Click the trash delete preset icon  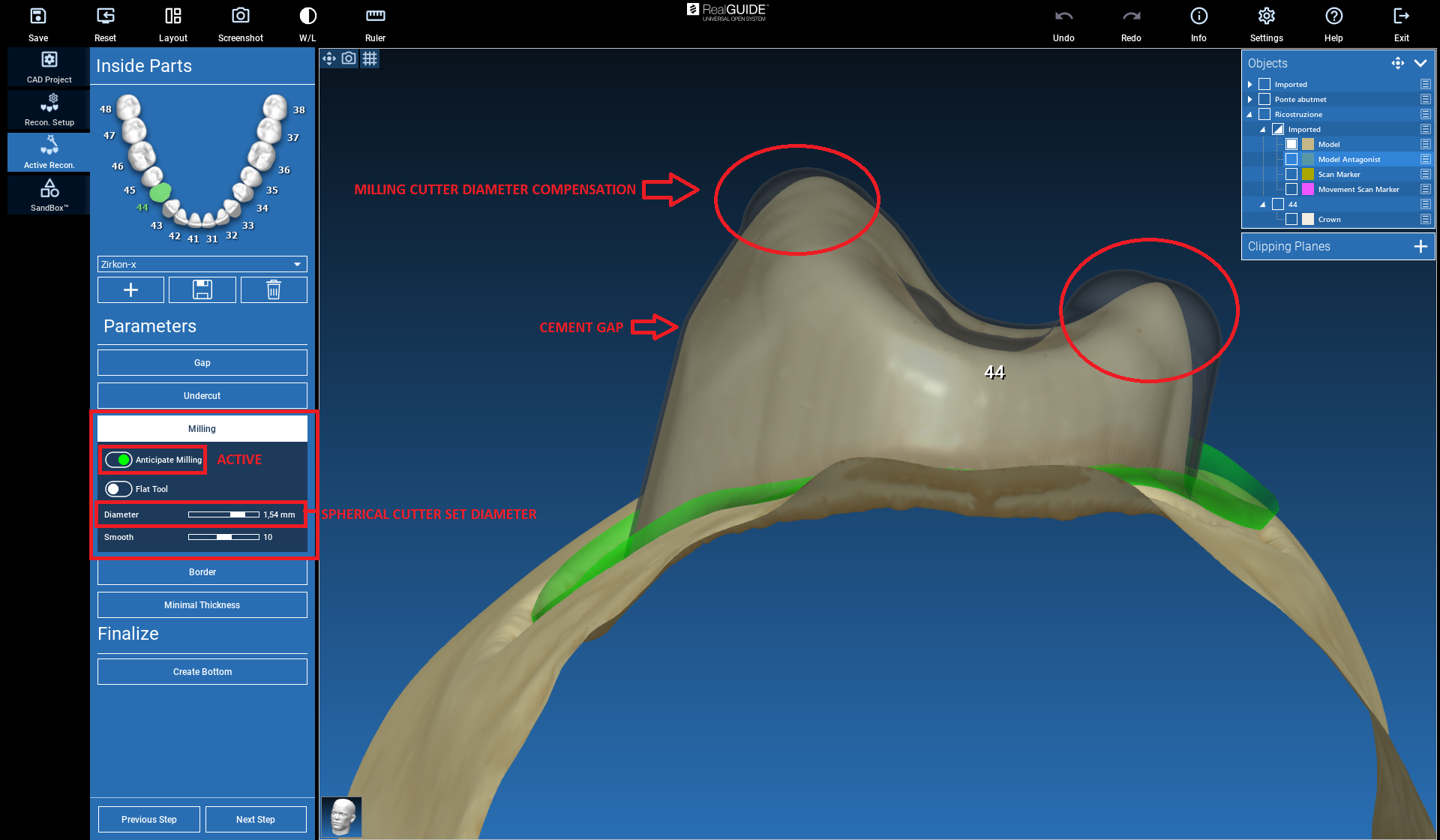click(274, 289)
